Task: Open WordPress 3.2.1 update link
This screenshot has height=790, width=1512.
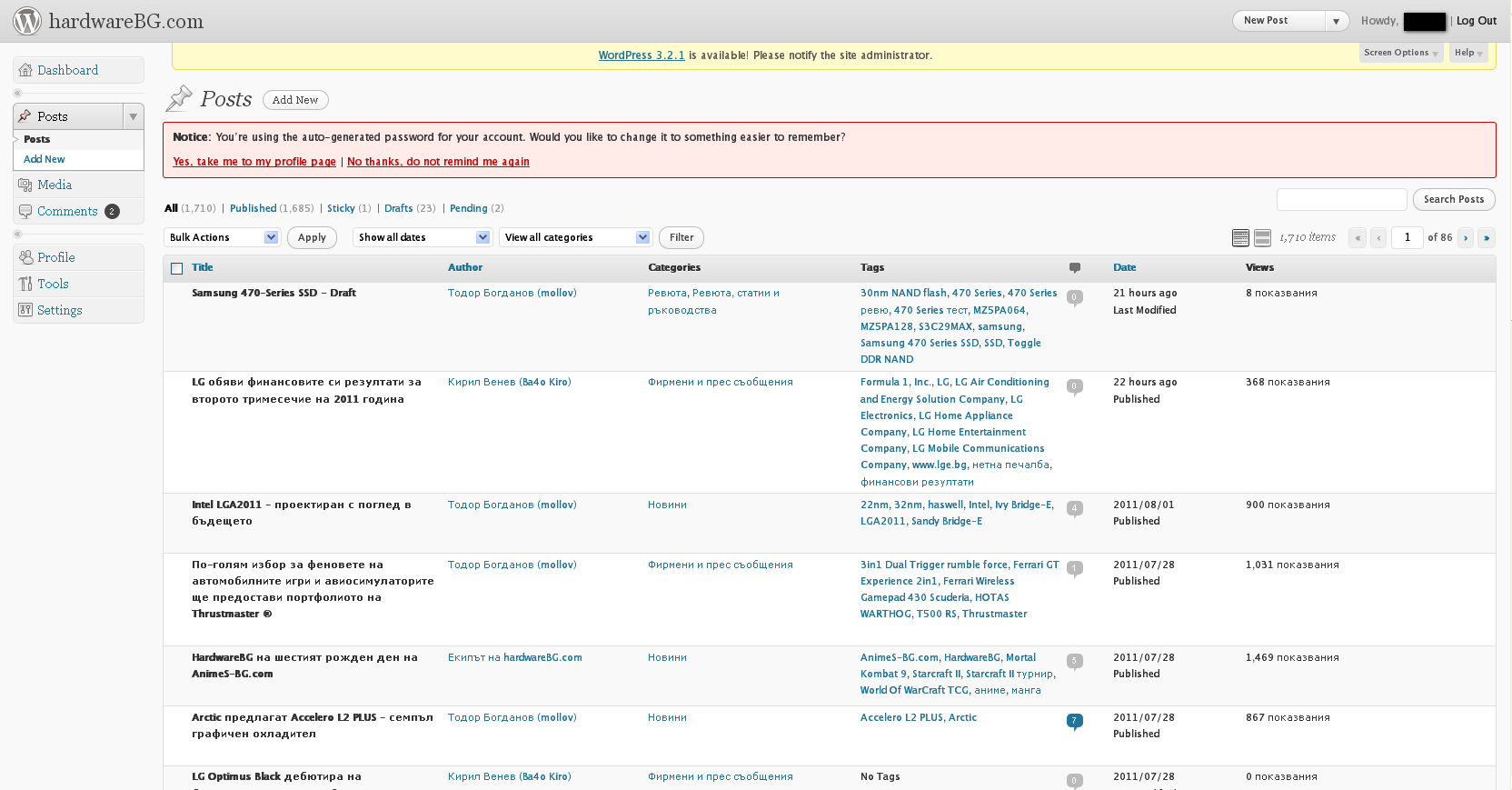Action: pyautogui.click(x=642, y=55)
